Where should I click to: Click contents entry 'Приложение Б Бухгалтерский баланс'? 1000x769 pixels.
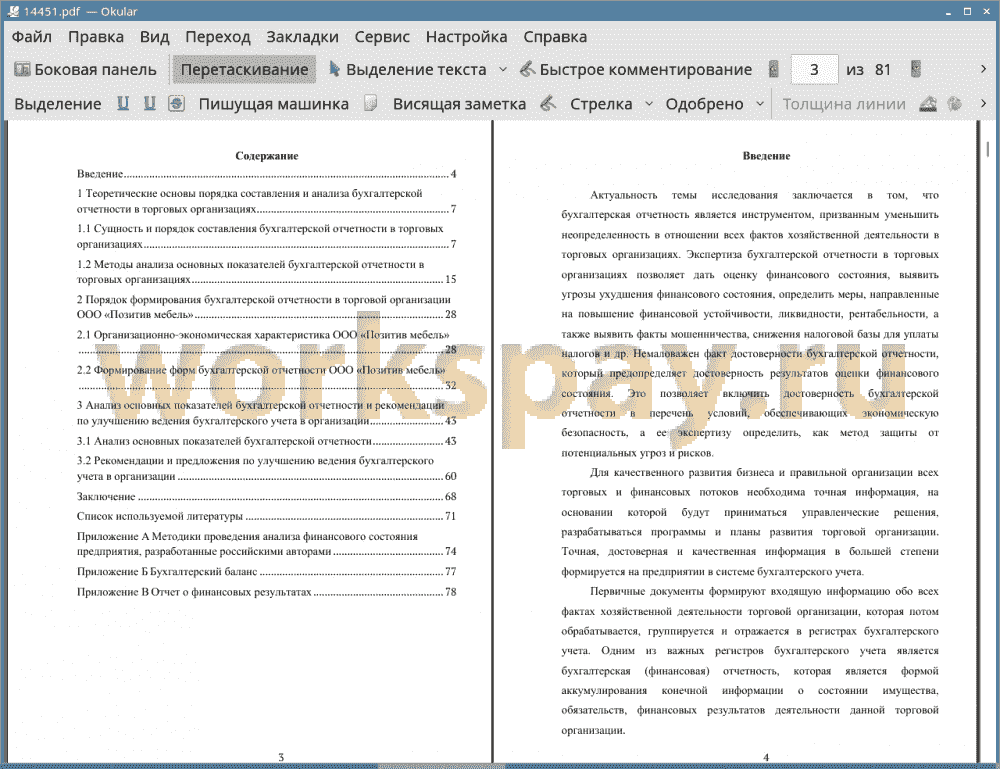[267, 572]
